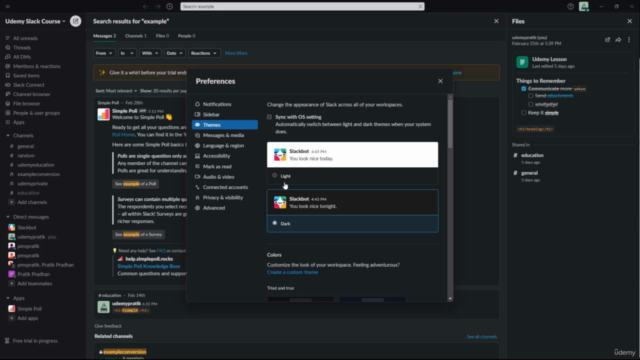Switch to the Channels 1 tab
Image resolution: width=640 pixels, height=360 pixels.
136,36
